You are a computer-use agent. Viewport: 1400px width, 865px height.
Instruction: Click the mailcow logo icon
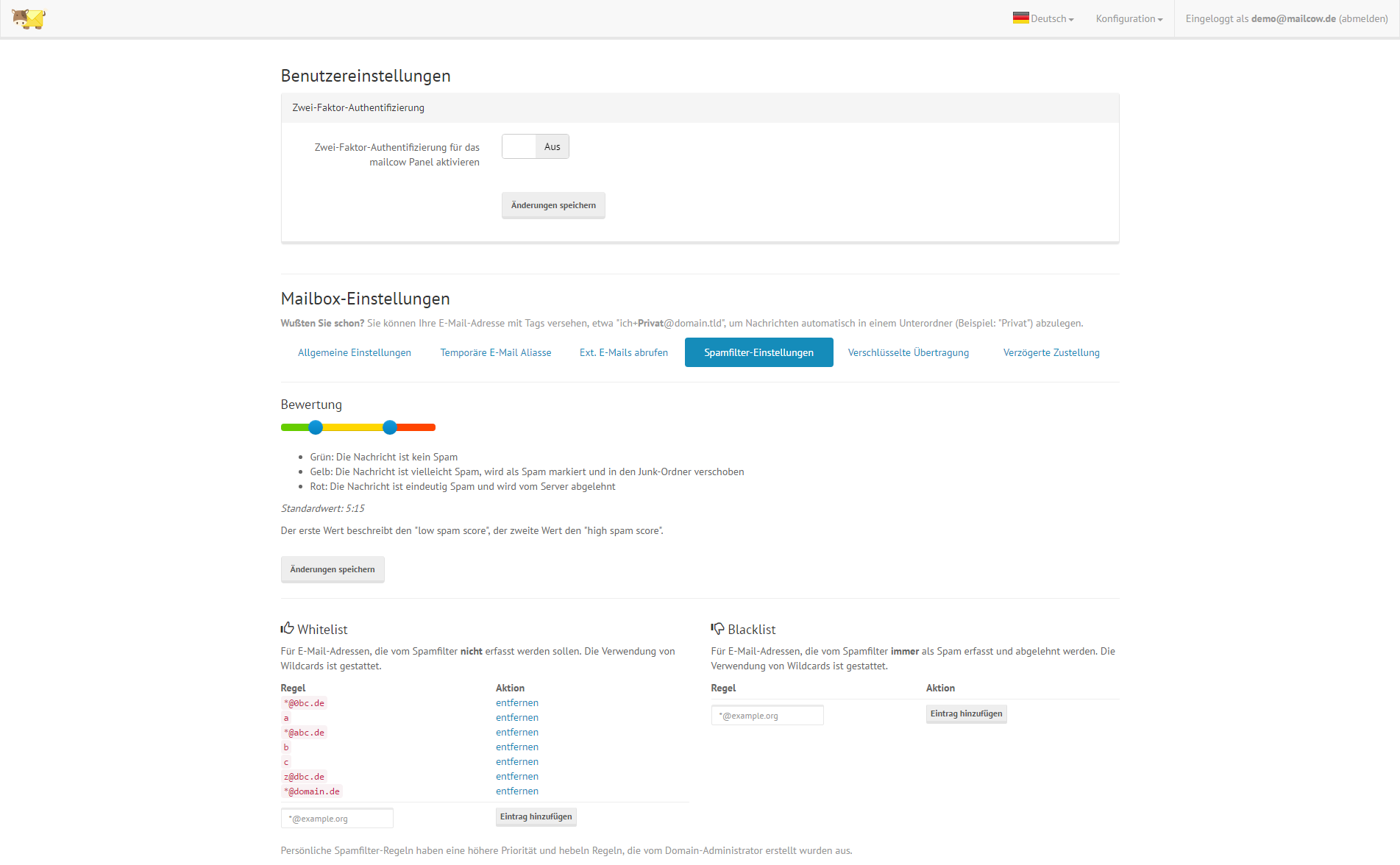pos(29,18)
